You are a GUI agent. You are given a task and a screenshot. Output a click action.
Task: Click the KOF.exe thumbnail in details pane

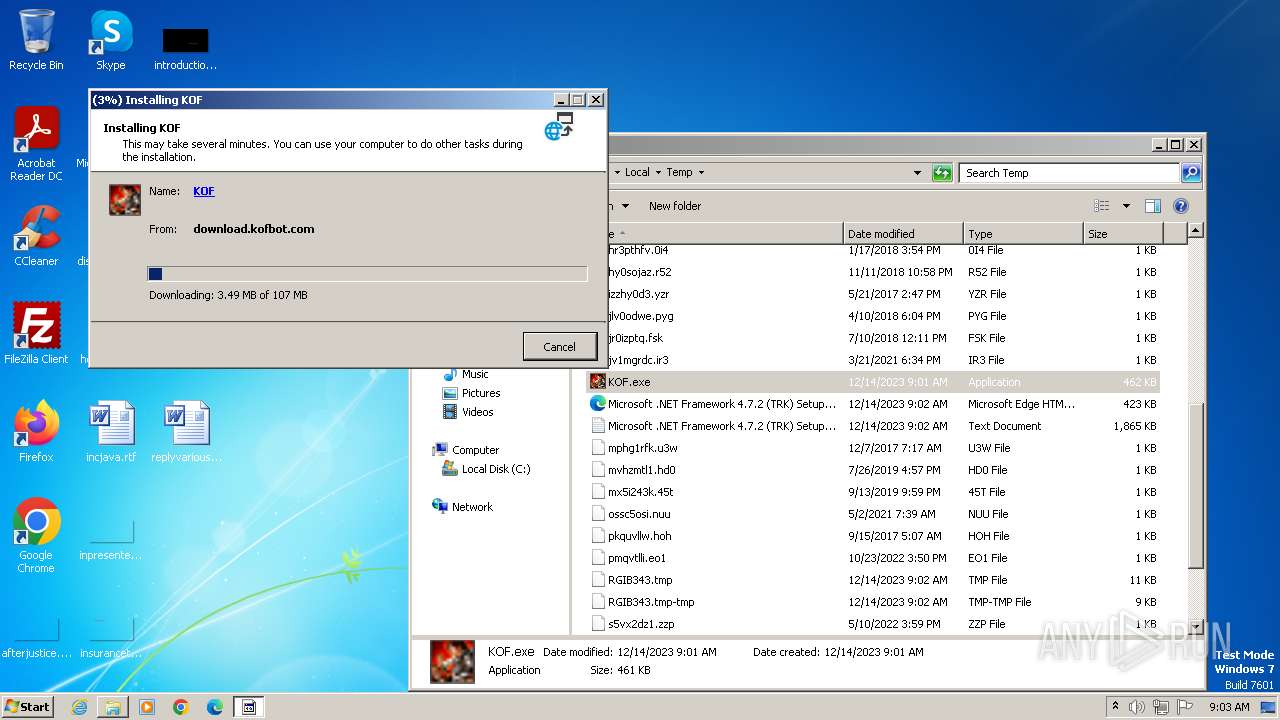click(452, 661)
